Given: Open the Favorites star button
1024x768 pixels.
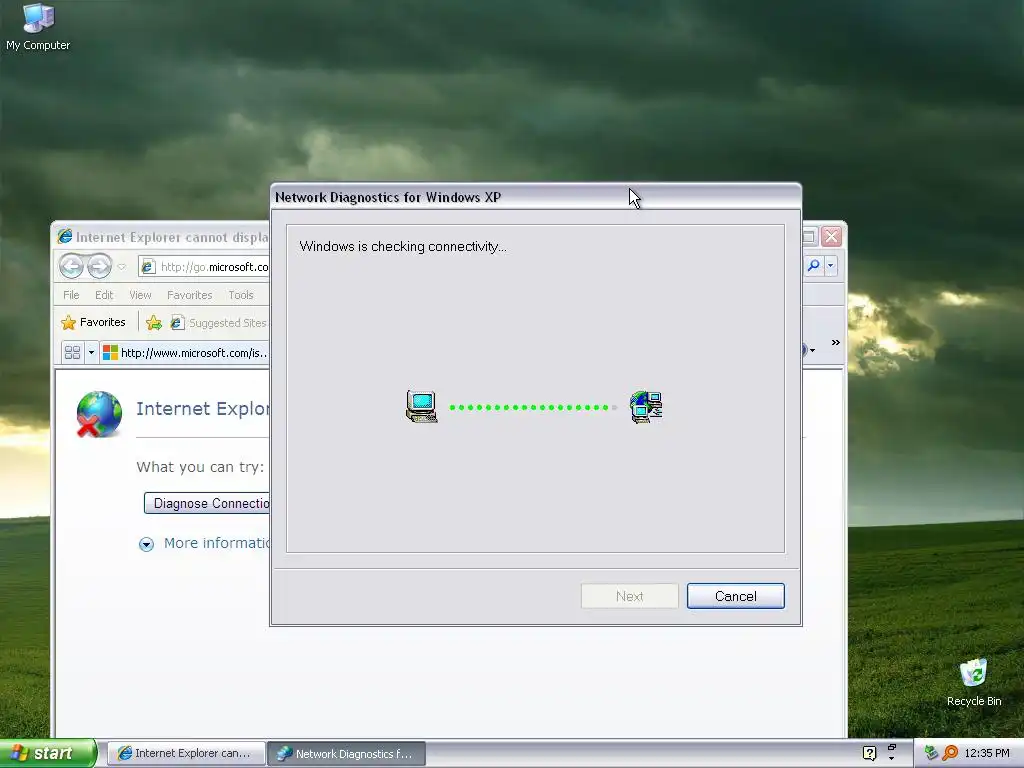Looking at the screenshot, I should pyautogui.click(x=93, y=323).
